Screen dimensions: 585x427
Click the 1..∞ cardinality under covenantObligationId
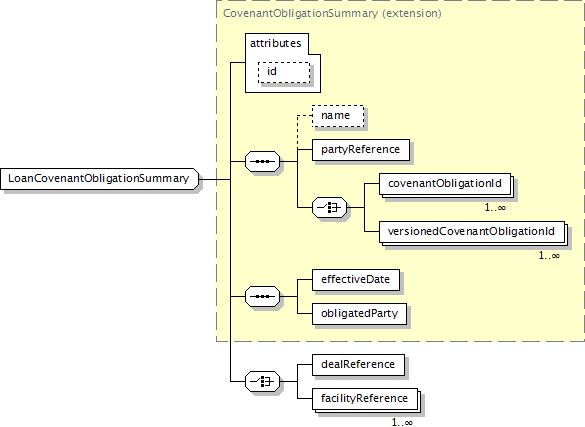495,207
